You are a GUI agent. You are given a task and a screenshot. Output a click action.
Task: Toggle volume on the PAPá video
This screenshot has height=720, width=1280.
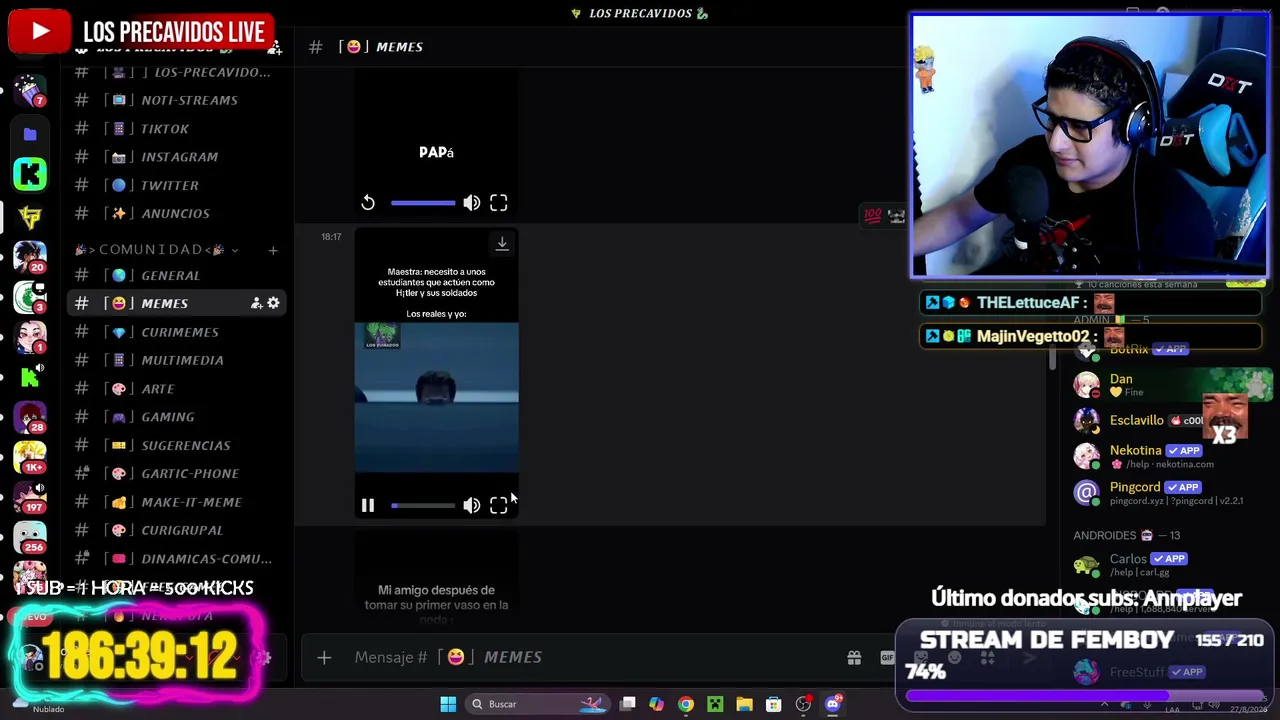tap(471, 203)
